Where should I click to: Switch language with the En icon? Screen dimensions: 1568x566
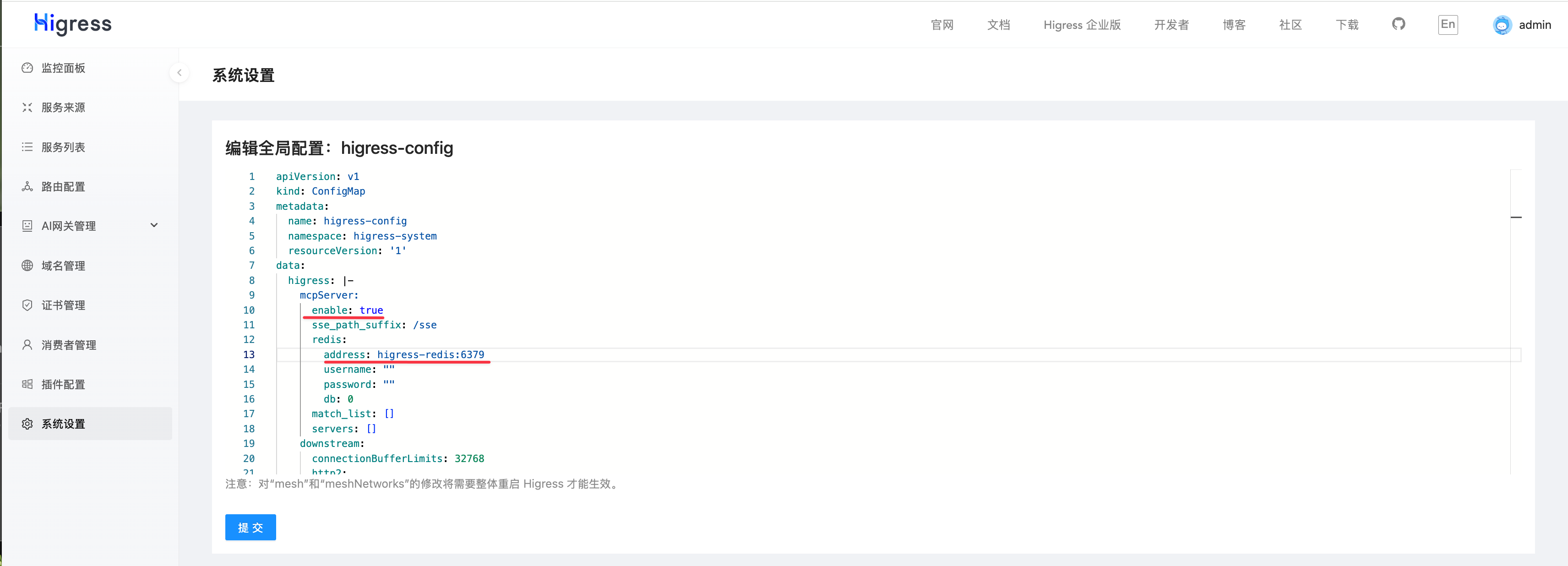[1448, 24]
